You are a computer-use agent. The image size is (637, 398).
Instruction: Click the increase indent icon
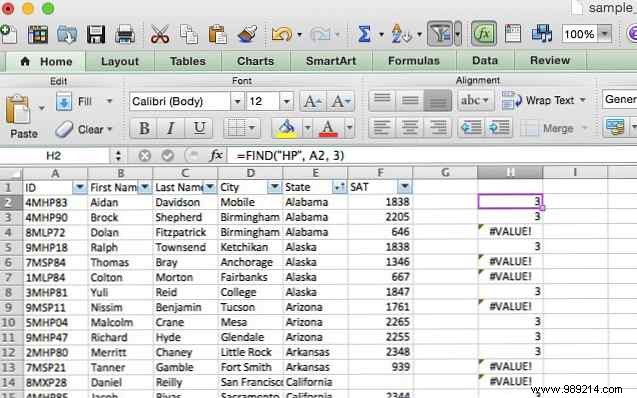point(499,128)
